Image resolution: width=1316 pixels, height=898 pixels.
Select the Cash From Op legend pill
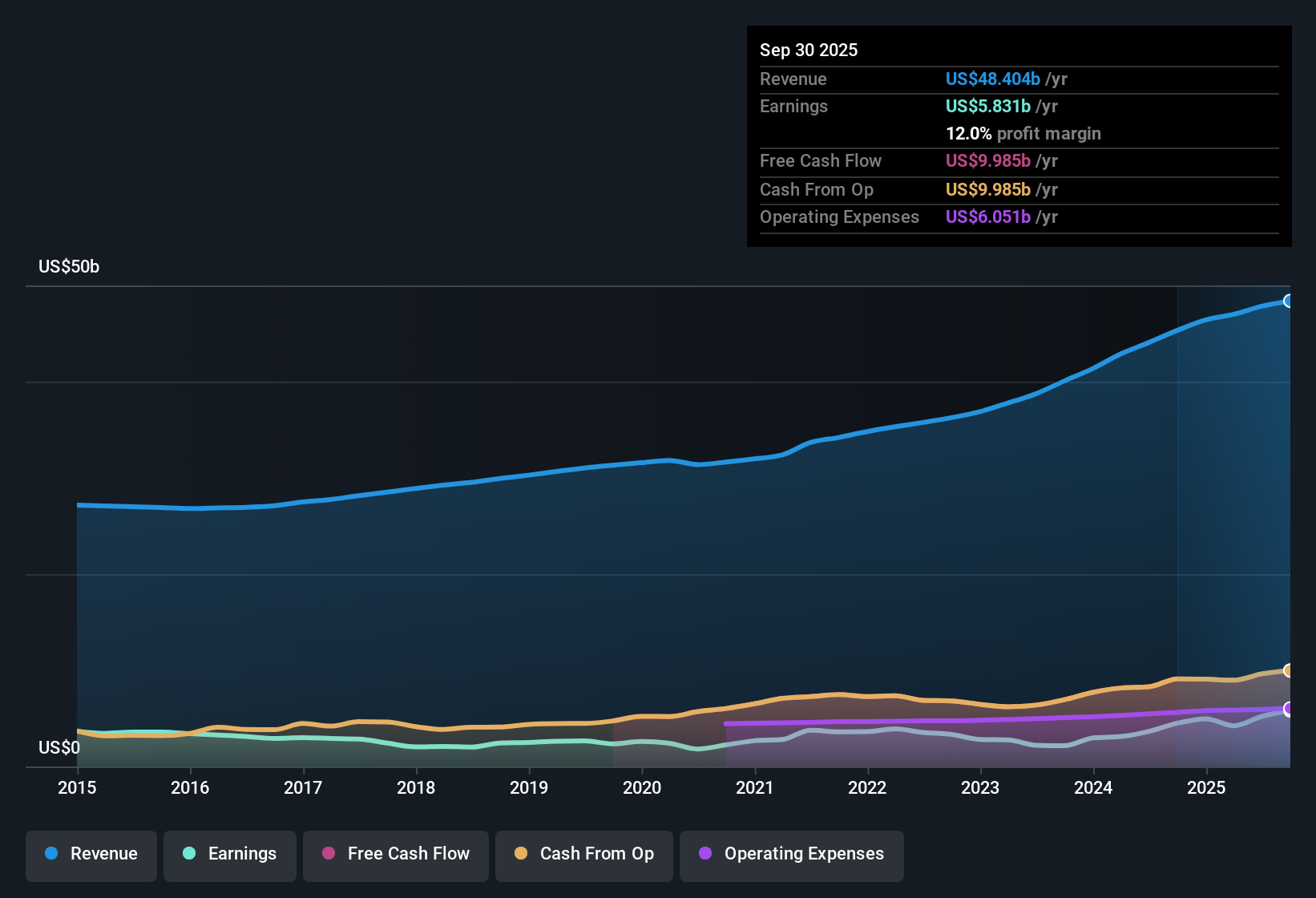pos(583,854)
